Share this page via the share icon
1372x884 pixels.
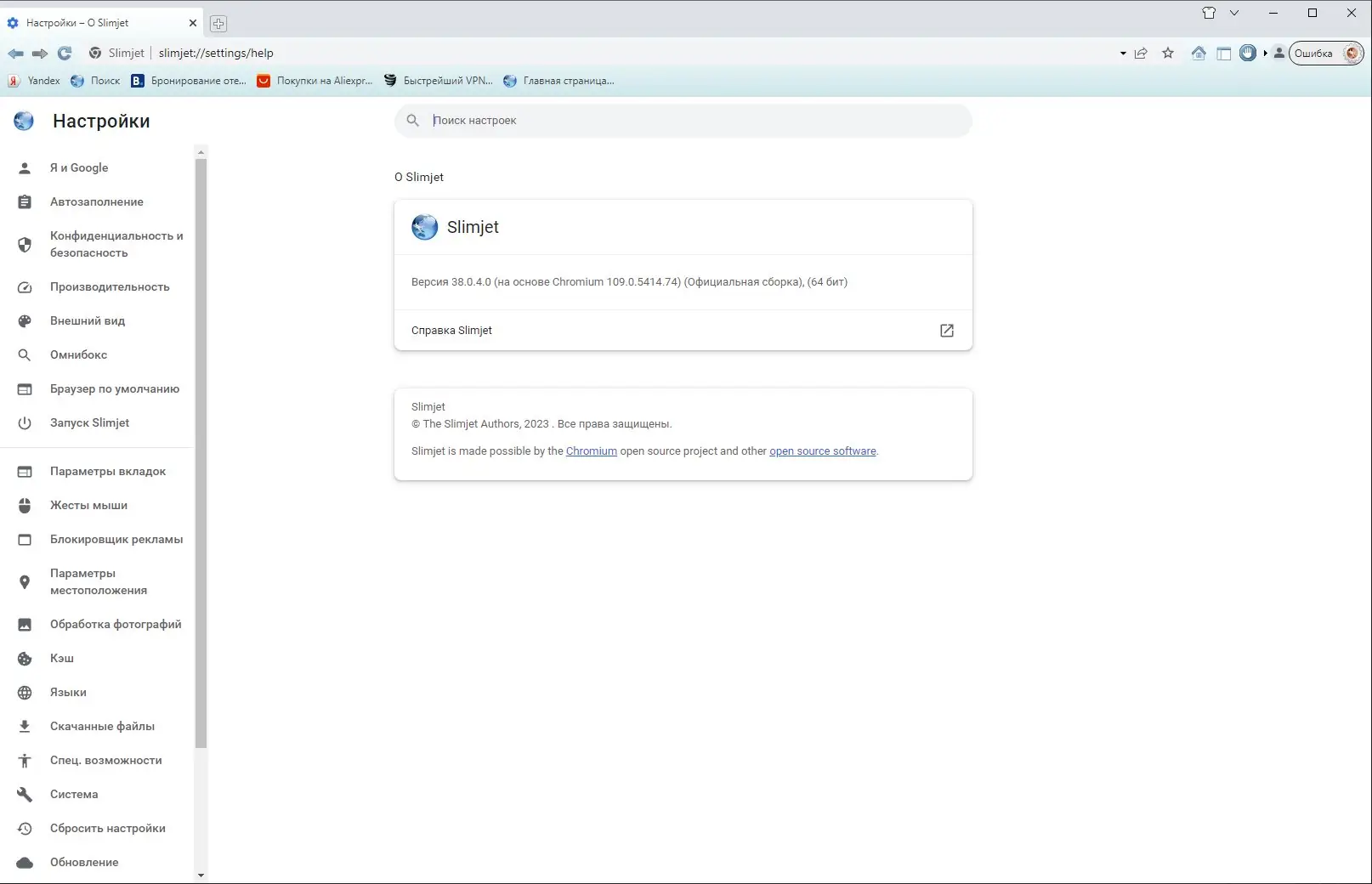[1141, 54]
